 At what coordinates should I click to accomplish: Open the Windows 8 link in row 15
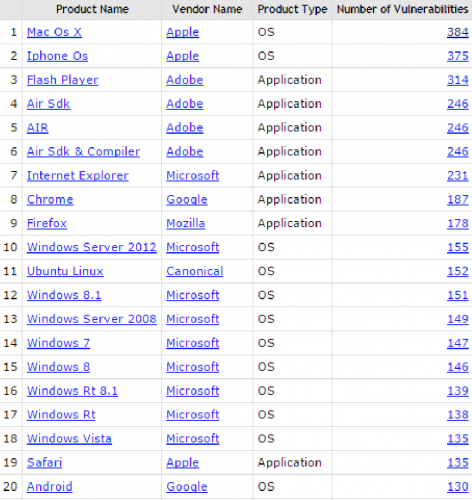click(x=58, y=367)
